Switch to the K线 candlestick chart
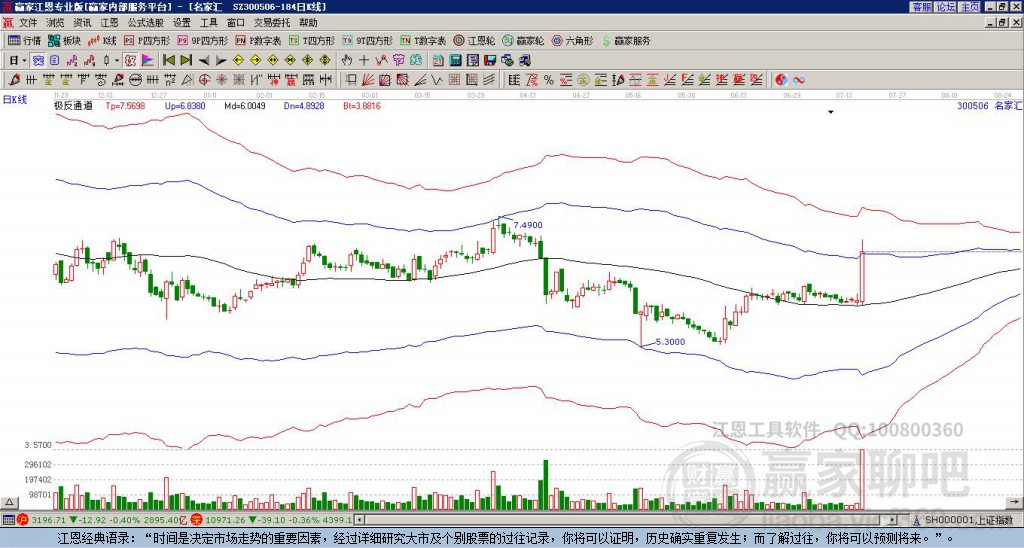The height and width of the screenshot is (548, 1024). point(102,40)
